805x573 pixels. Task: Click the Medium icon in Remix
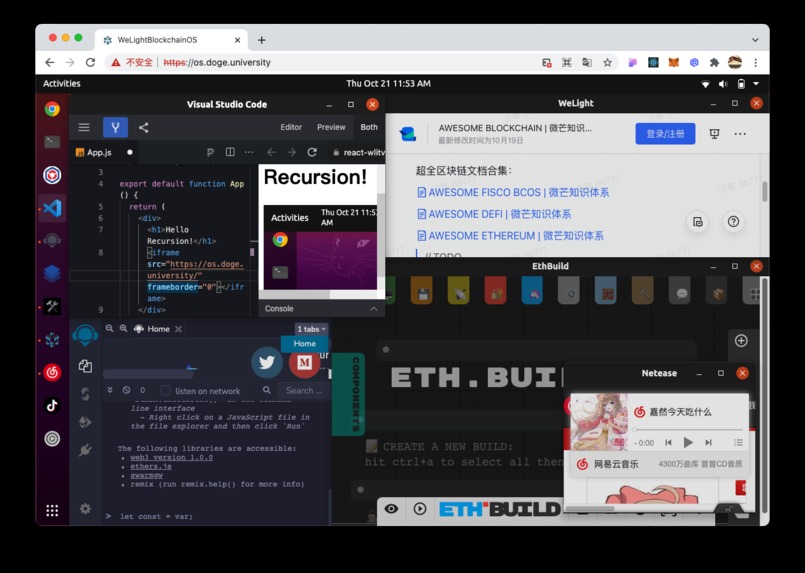(x=304, y=362)
